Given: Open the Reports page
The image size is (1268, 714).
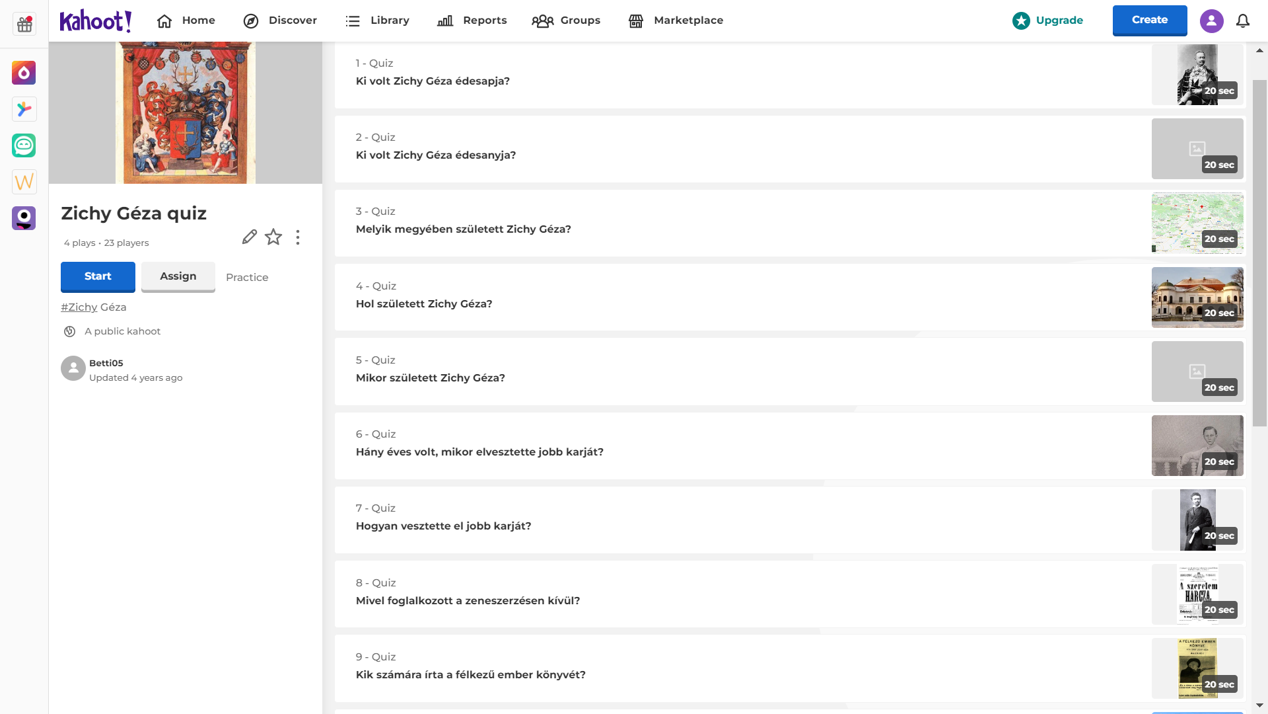Looking at the screenshot, I should (x=472, y=21).
